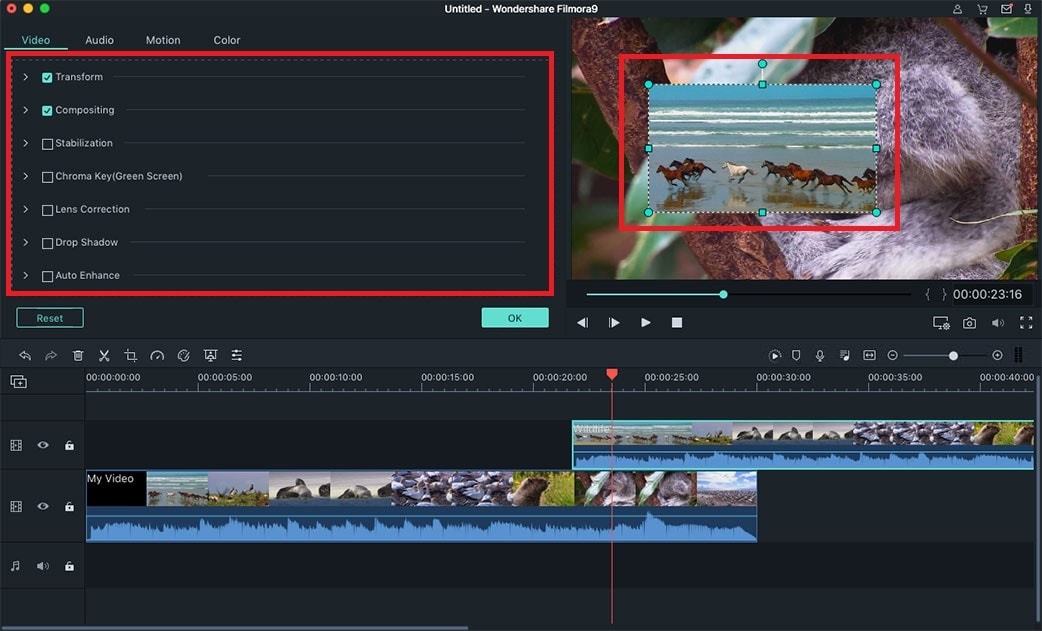This screenshot has width=1042, height=631.
Task: Click the Green Screen toolbar icon
Action: [x=210, y=356]
